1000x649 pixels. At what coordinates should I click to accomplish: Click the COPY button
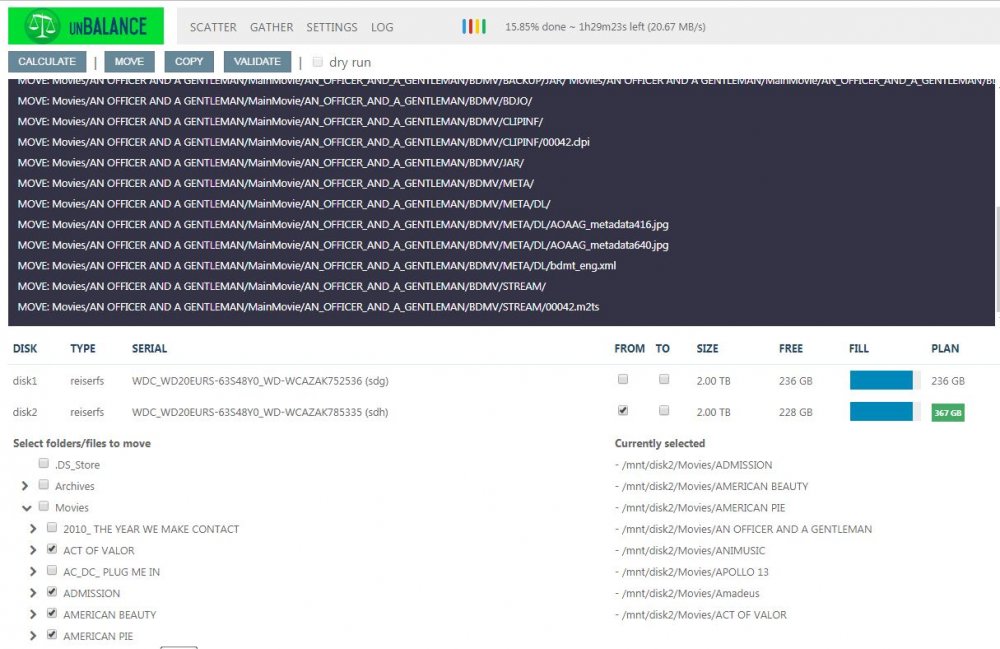point(189,61)
